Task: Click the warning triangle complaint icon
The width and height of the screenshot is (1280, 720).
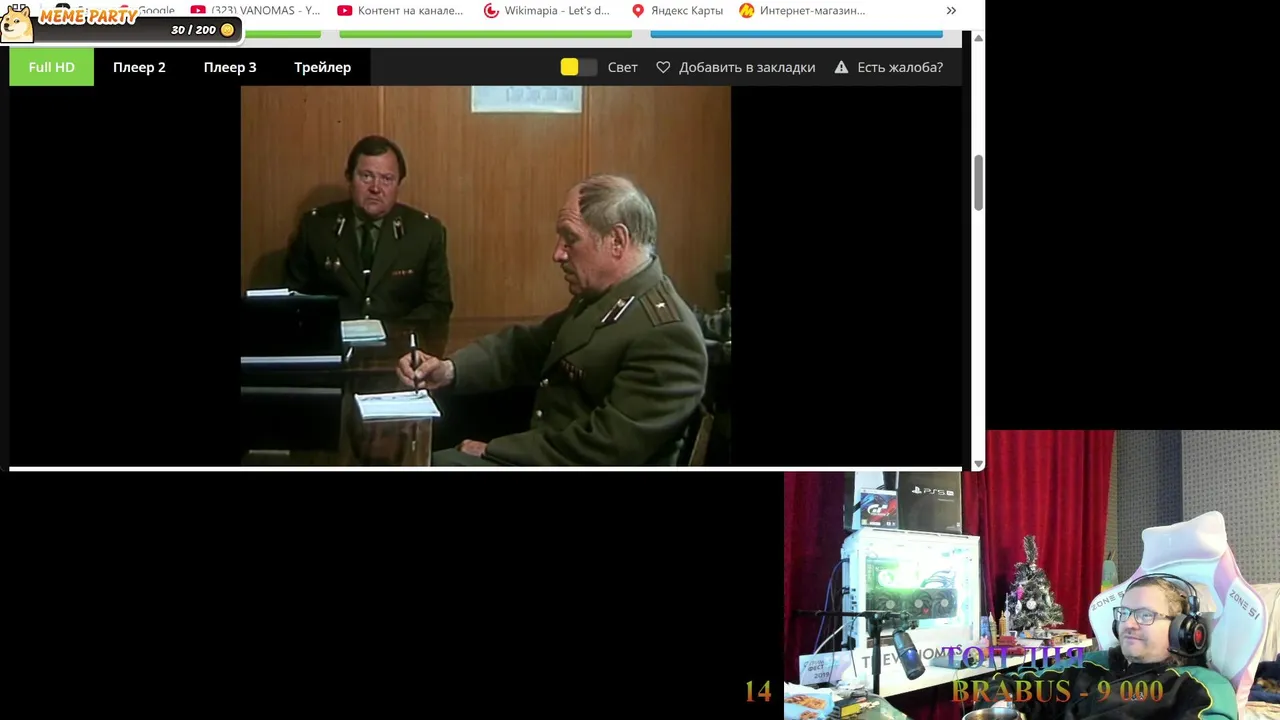Action: coord(841,67)
